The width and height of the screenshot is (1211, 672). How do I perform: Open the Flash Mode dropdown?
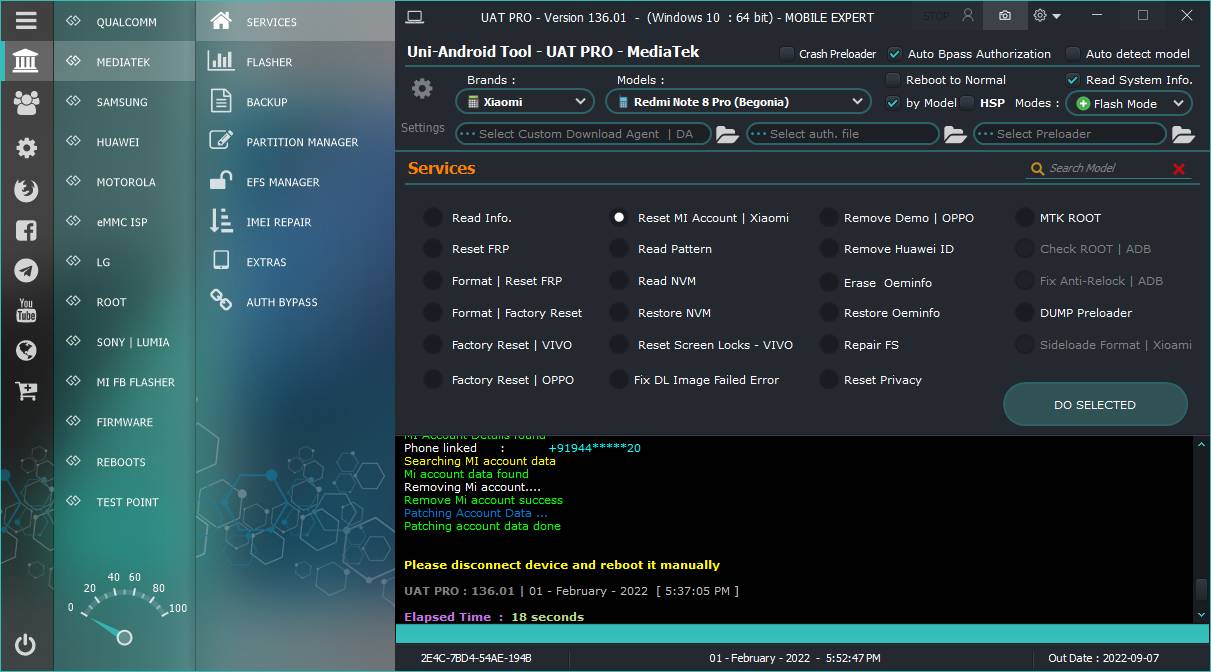(1128, 103)
